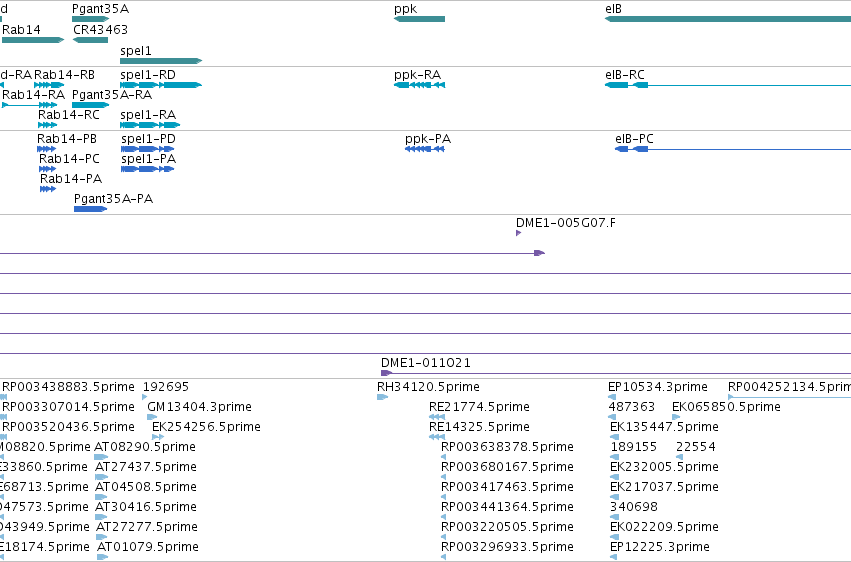Click the elB gene bar
The width and height of the screenshot is (851, 562).
(x=728, y=19)
